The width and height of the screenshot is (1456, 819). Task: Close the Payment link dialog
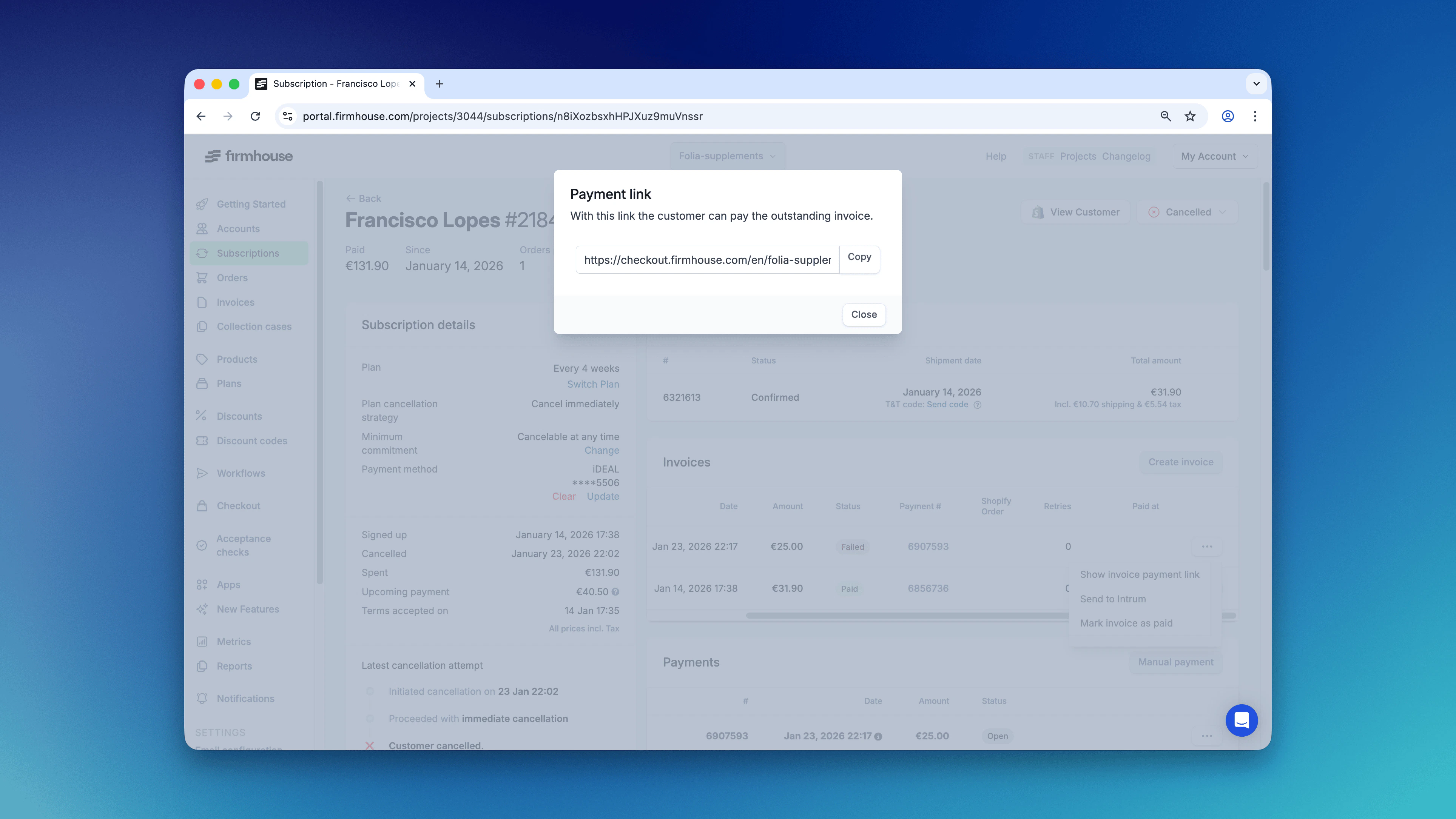pos(864,315)
